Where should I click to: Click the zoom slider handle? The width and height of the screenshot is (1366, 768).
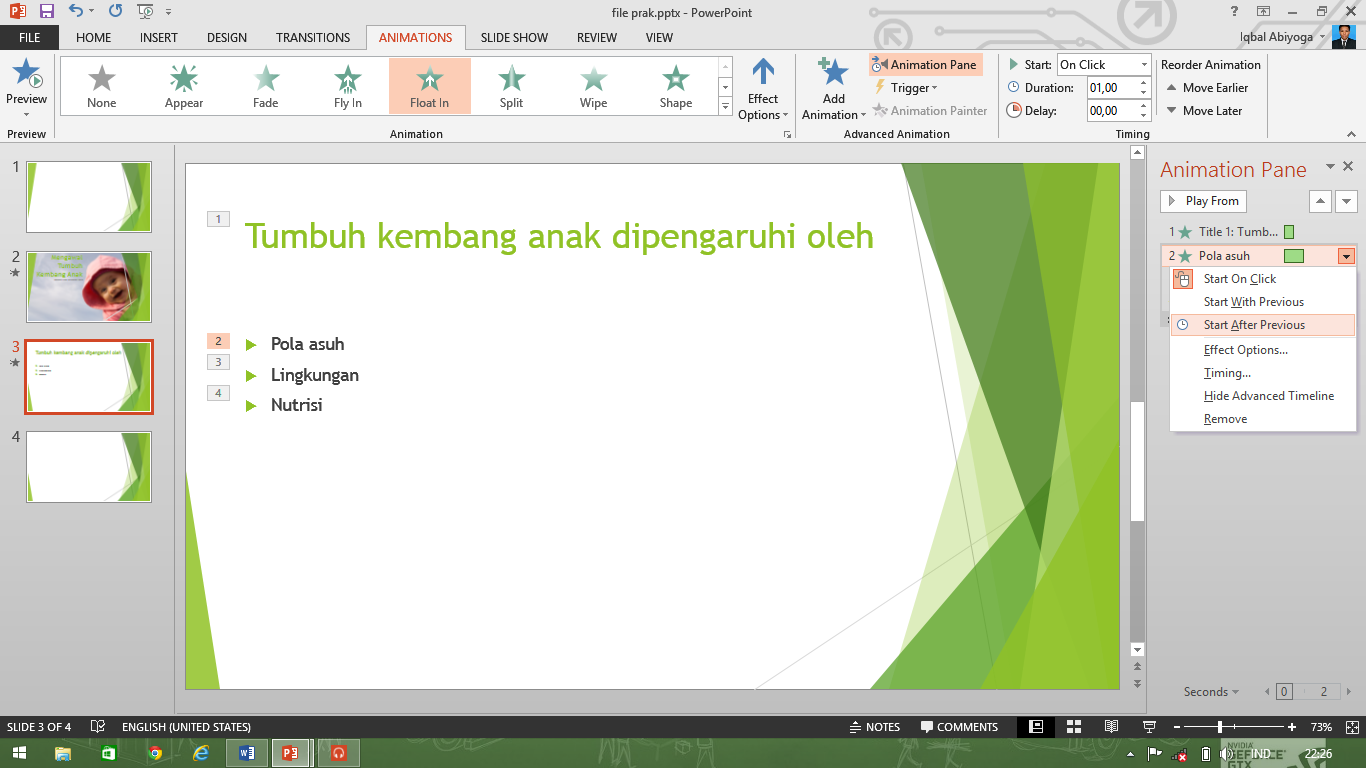click(x=1219, y=727)
